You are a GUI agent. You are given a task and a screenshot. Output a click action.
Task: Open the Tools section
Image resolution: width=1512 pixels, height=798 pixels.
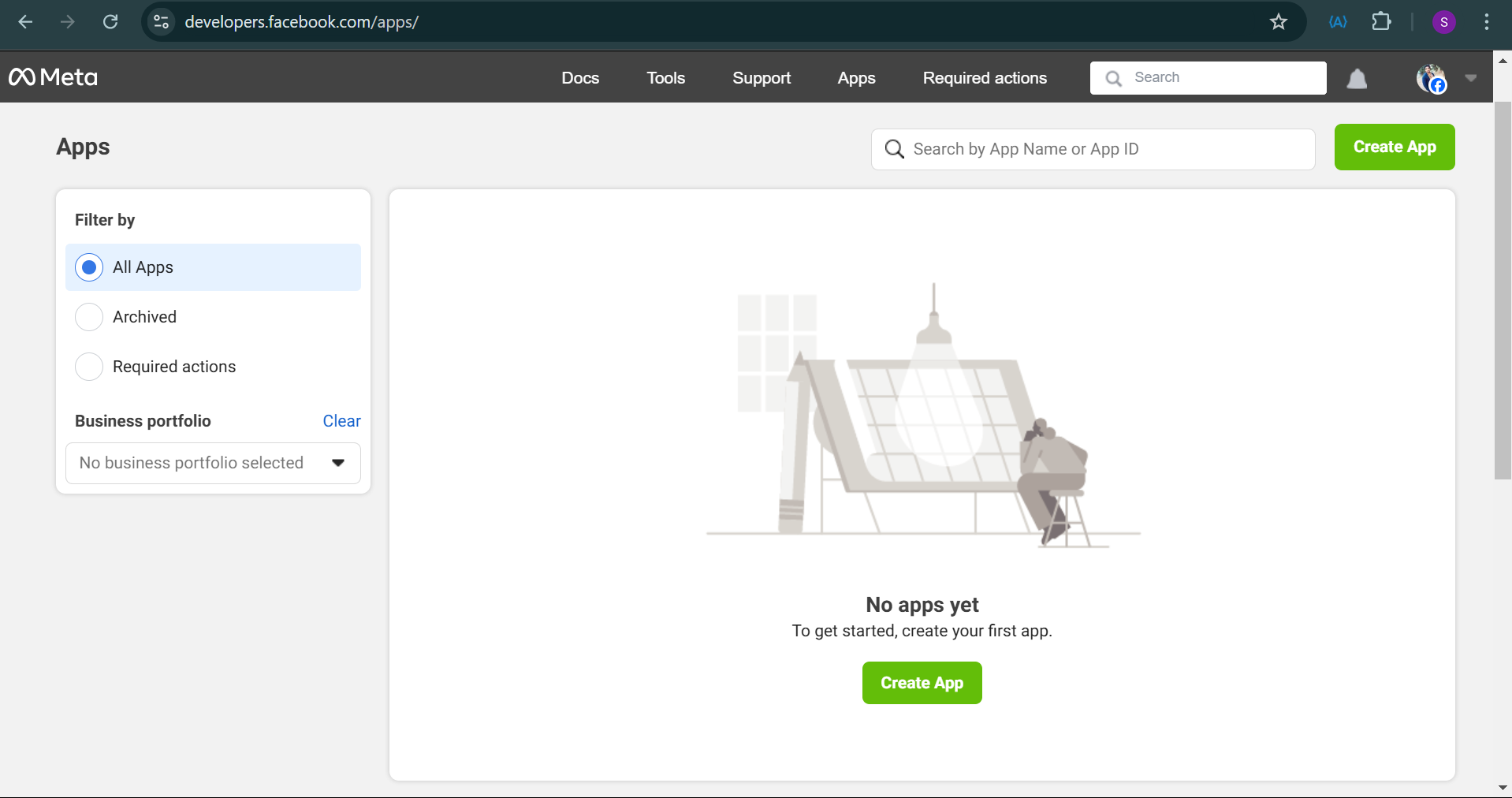pos(665,78)
